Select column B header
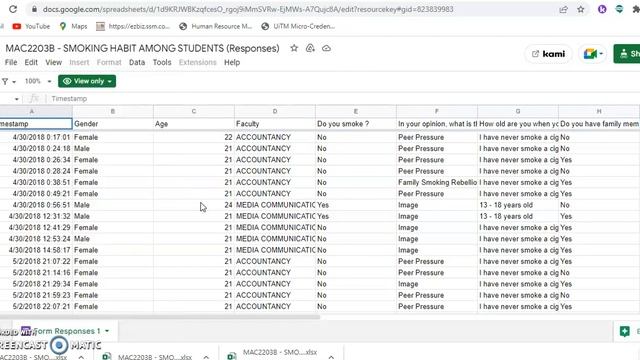 pyautogui.click(x=113, y=111)
